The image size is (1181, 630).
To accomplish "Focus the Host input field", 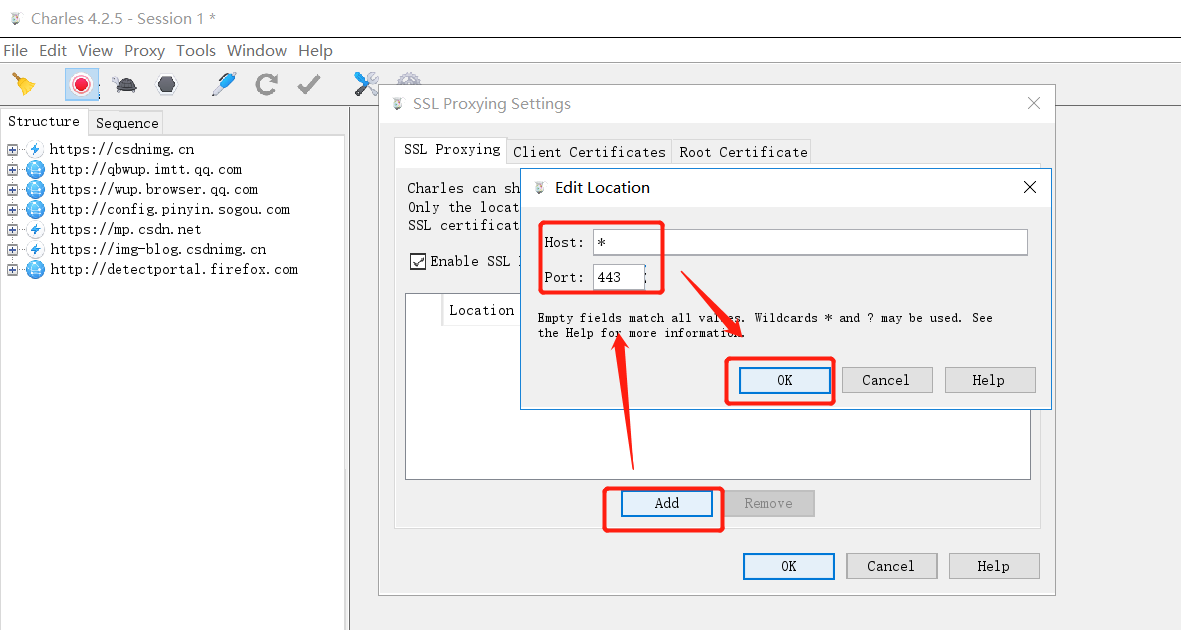I will point(810,242).
